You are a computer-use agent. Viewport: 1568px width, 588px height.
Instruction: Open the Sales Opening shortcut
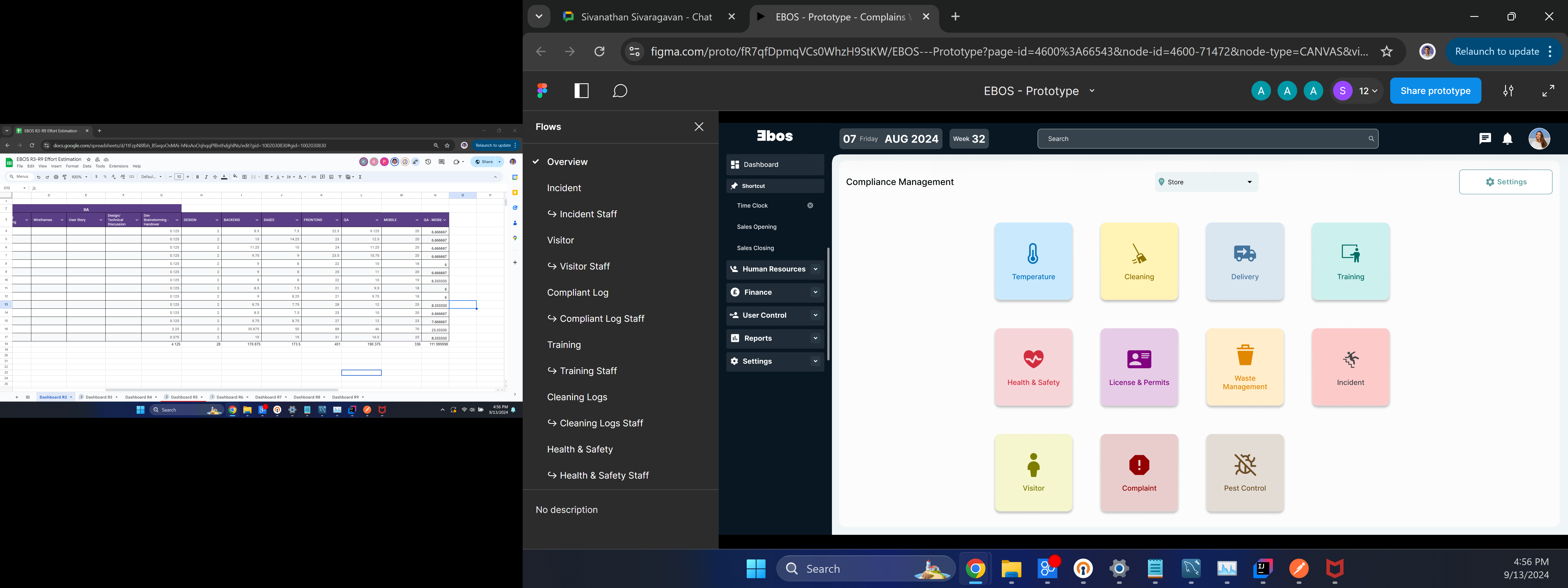pyautogui.click(x=757, y=227)
